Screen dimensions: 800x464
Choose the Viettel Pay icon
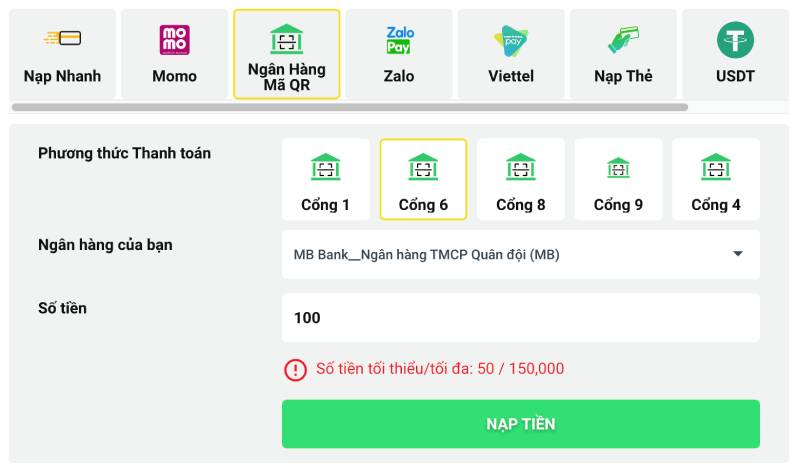pos(511,39)
